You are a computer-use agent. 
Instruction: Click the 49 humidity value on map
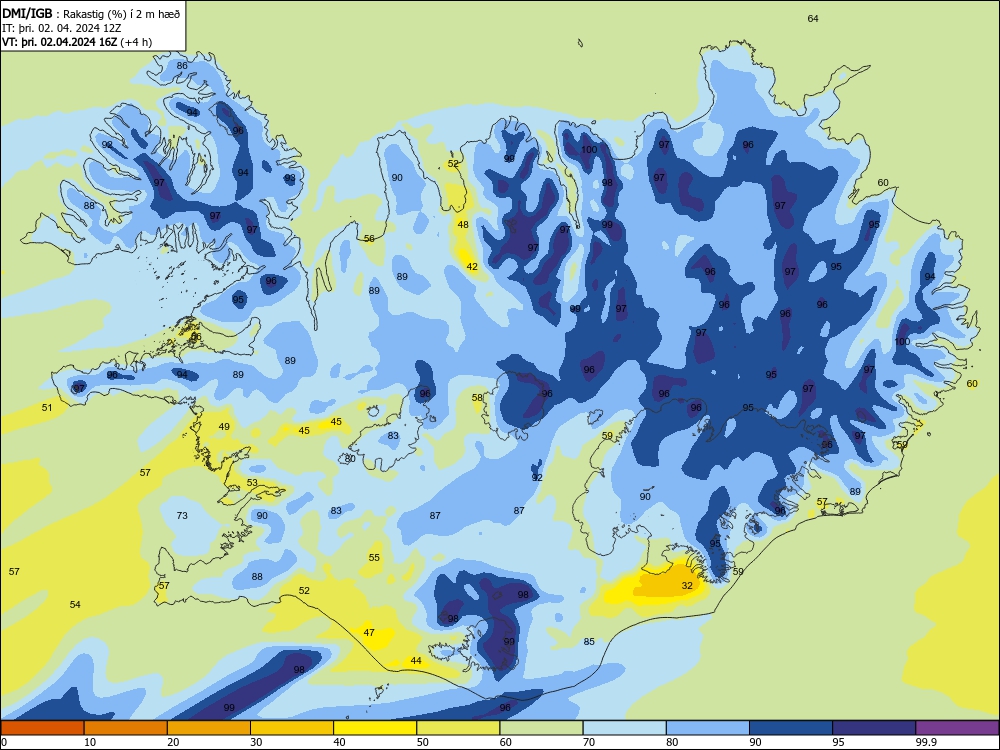coord(224,427)
